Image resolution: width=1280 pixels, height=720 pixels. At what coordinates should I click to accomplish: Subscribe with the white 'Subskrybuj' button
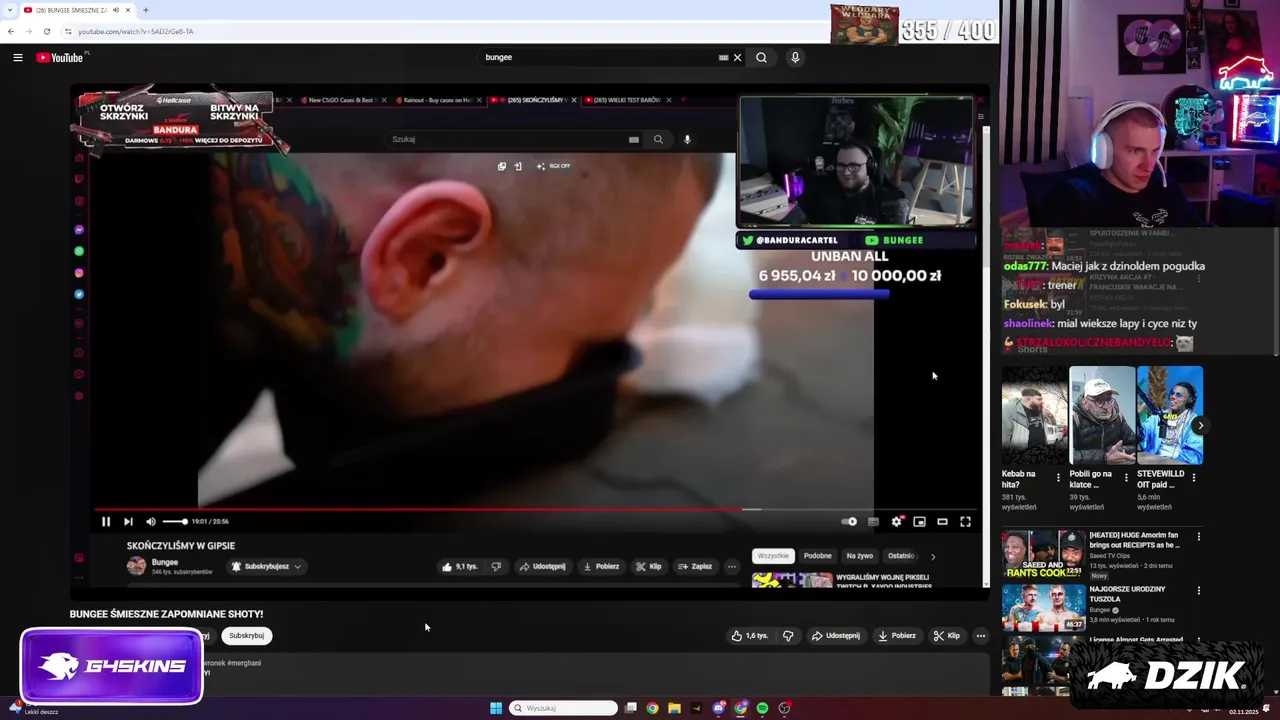pyautogui.click(x=246, y=636)
